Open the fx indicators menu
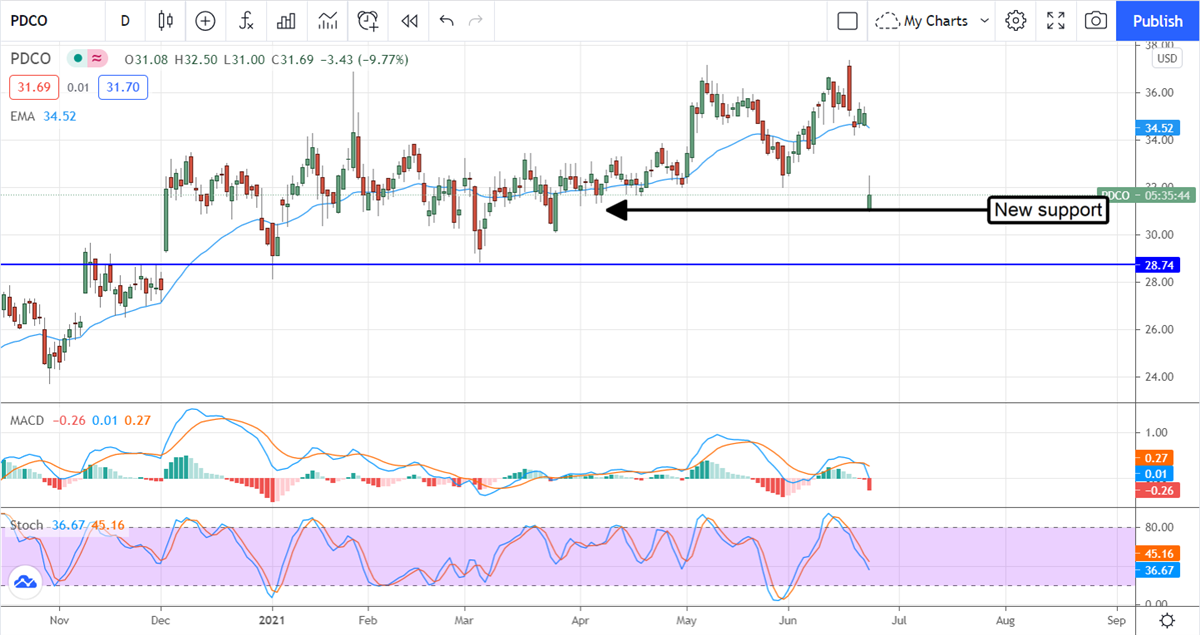This screenshot has width=1200, height=635. click(x=245, y=20)
